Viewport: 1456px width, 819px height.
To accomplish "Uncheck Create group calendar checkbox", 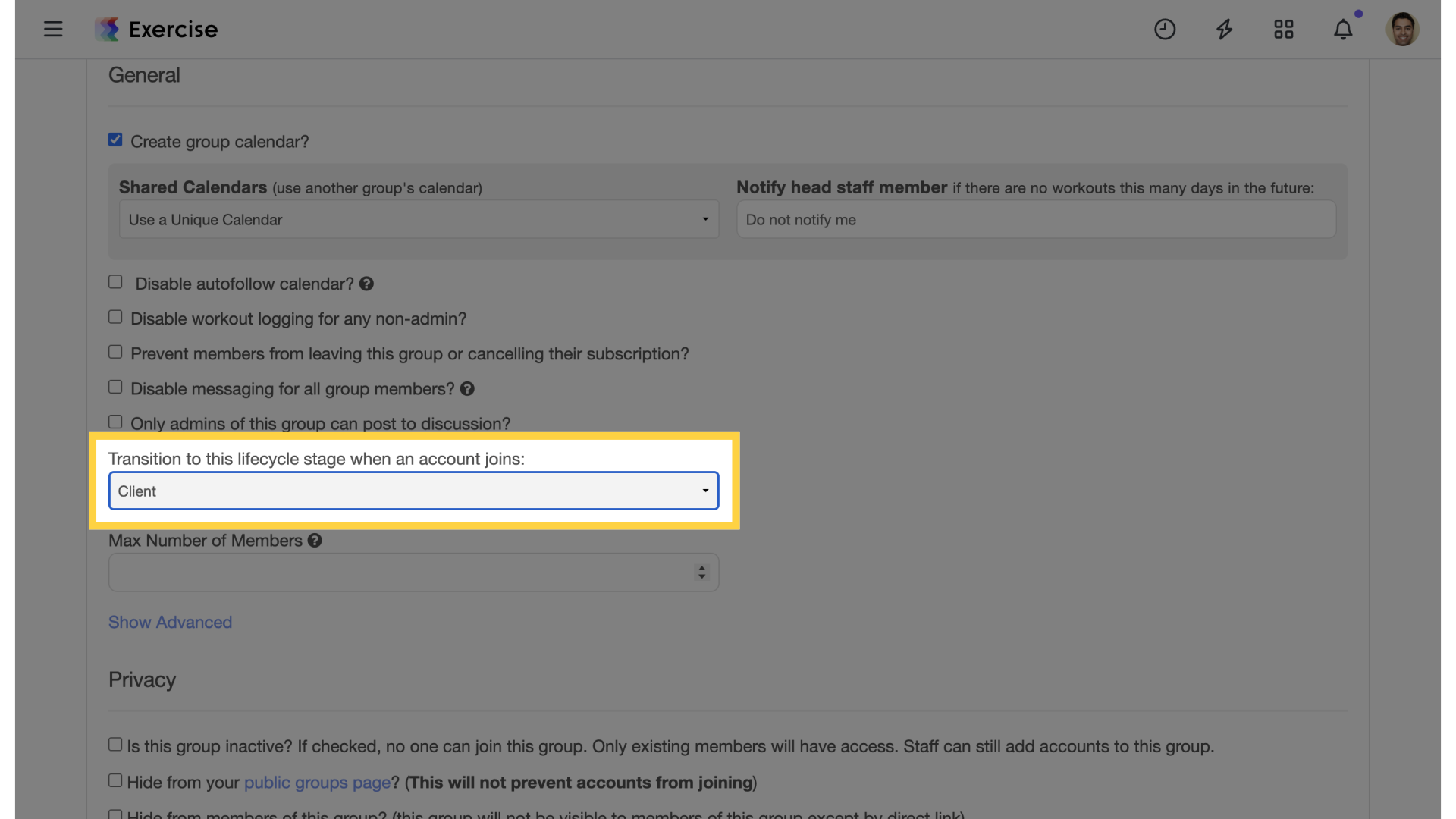I will [x=115, y=140].
